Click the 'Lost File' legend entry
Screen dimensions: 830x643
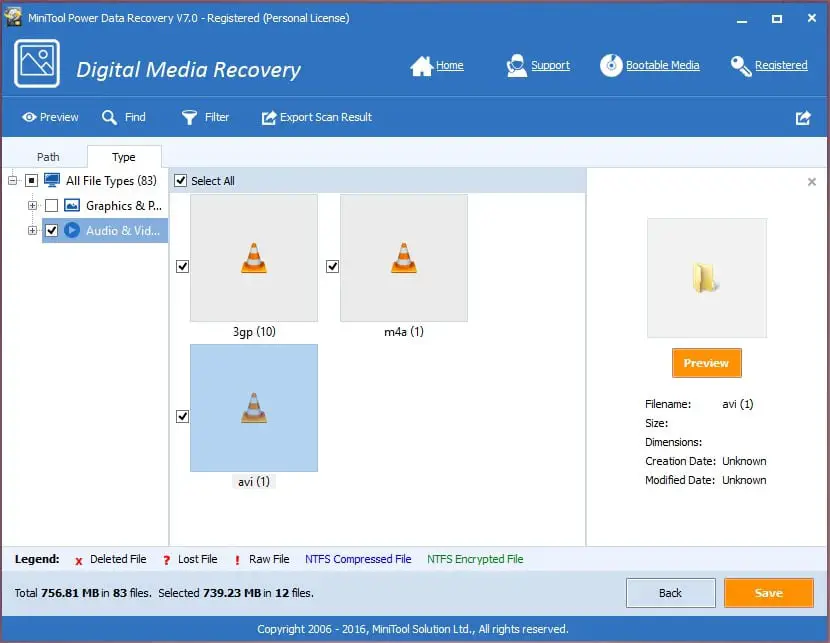click(x=197, y=559)
